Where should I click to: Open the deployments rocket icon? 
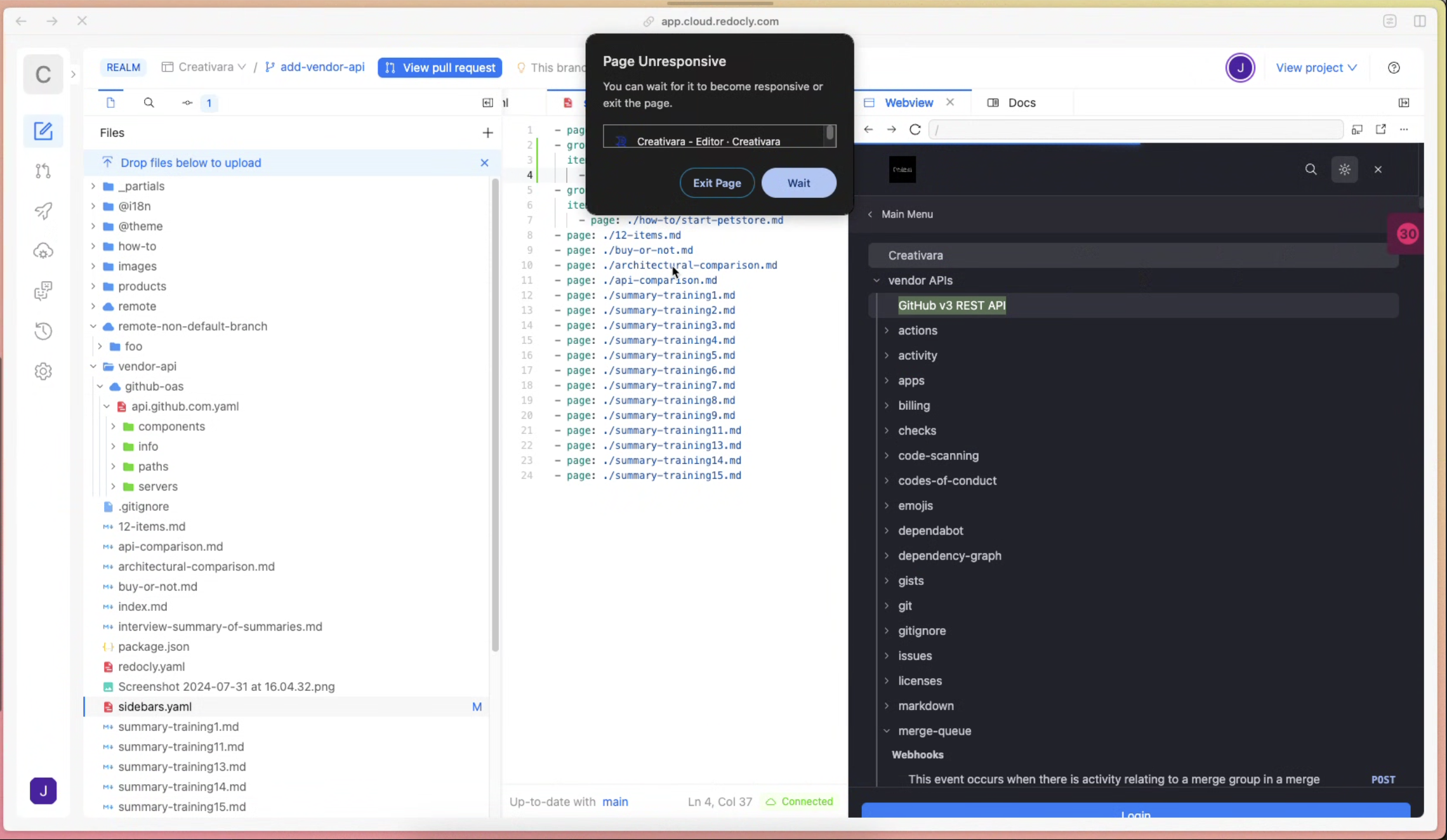coord(43,211)
